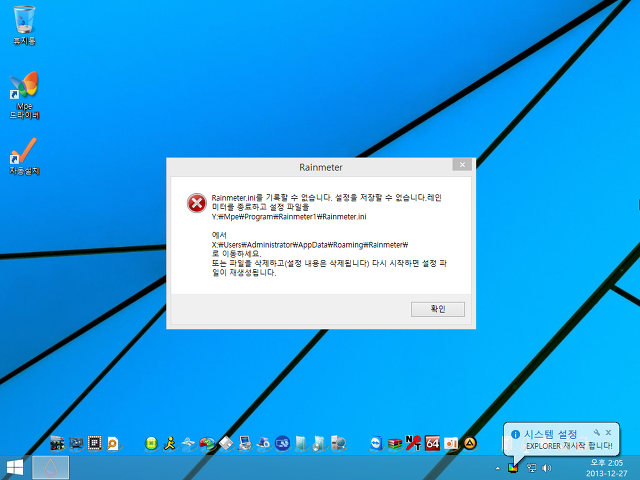Dismiss the 시스템 설정 notification balloon

point(609,432)
